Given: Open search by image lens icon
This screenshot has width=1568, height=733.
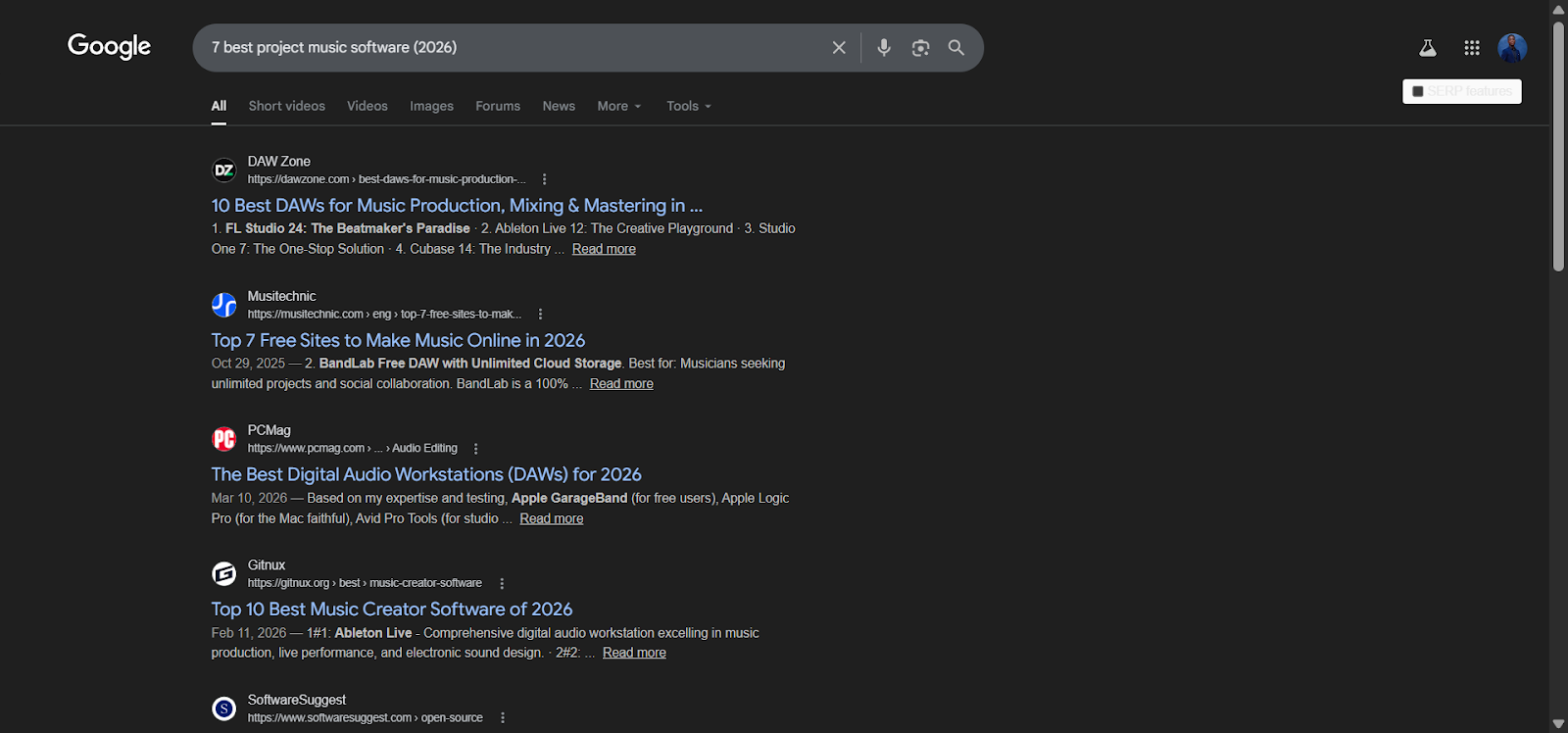Looking at the screenshot, I should 920,47.
